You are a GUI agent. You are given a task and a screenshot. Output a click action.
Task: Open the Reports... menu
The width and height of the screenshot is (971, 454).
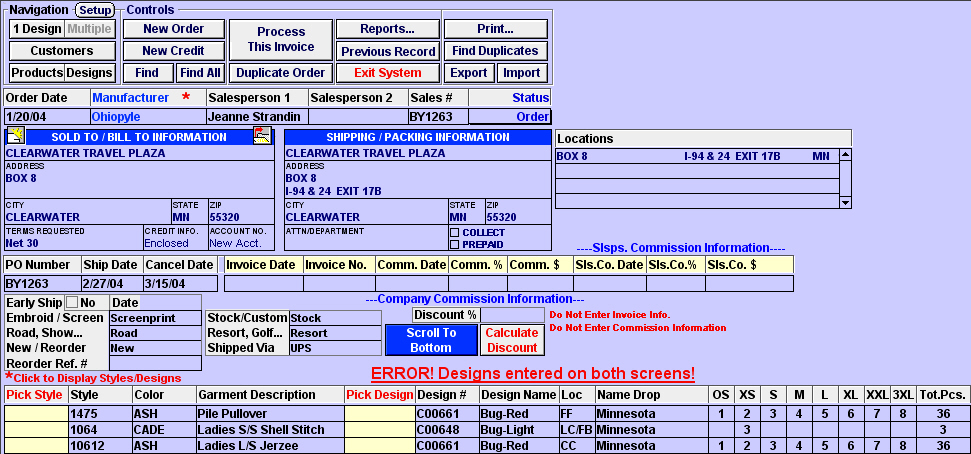[388, 28]
